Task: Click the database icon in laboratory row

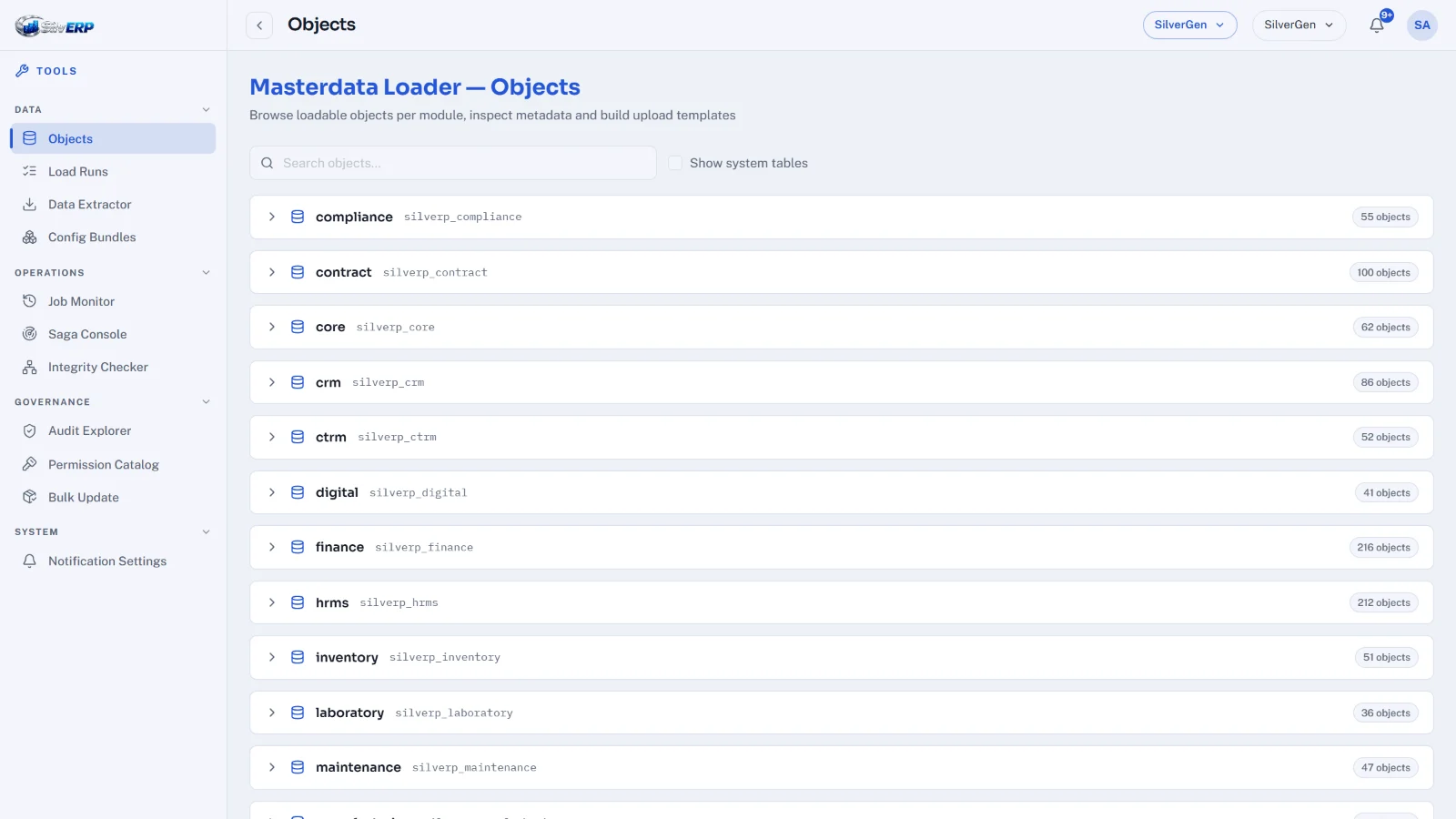Action: (298, 713)
